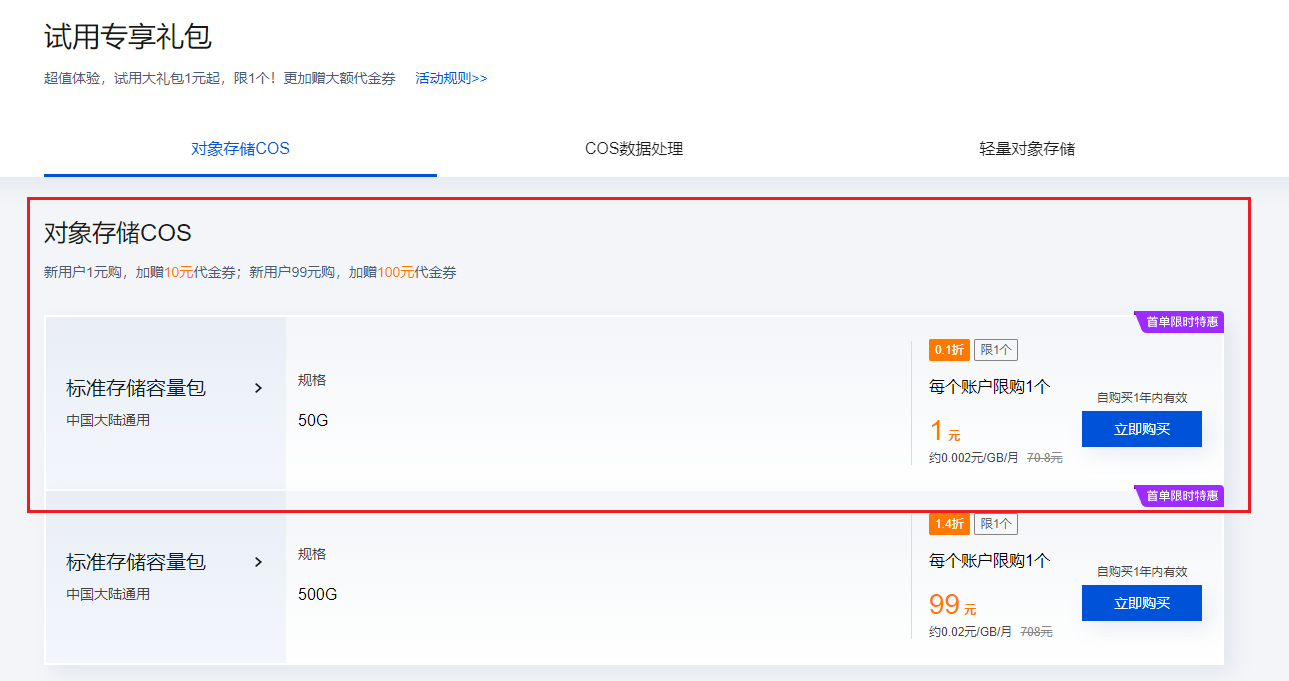Click 自购买1年内有效 above the 1元 buy button
This screenshot has width=1289, height=681.
tap(1142, 398)
